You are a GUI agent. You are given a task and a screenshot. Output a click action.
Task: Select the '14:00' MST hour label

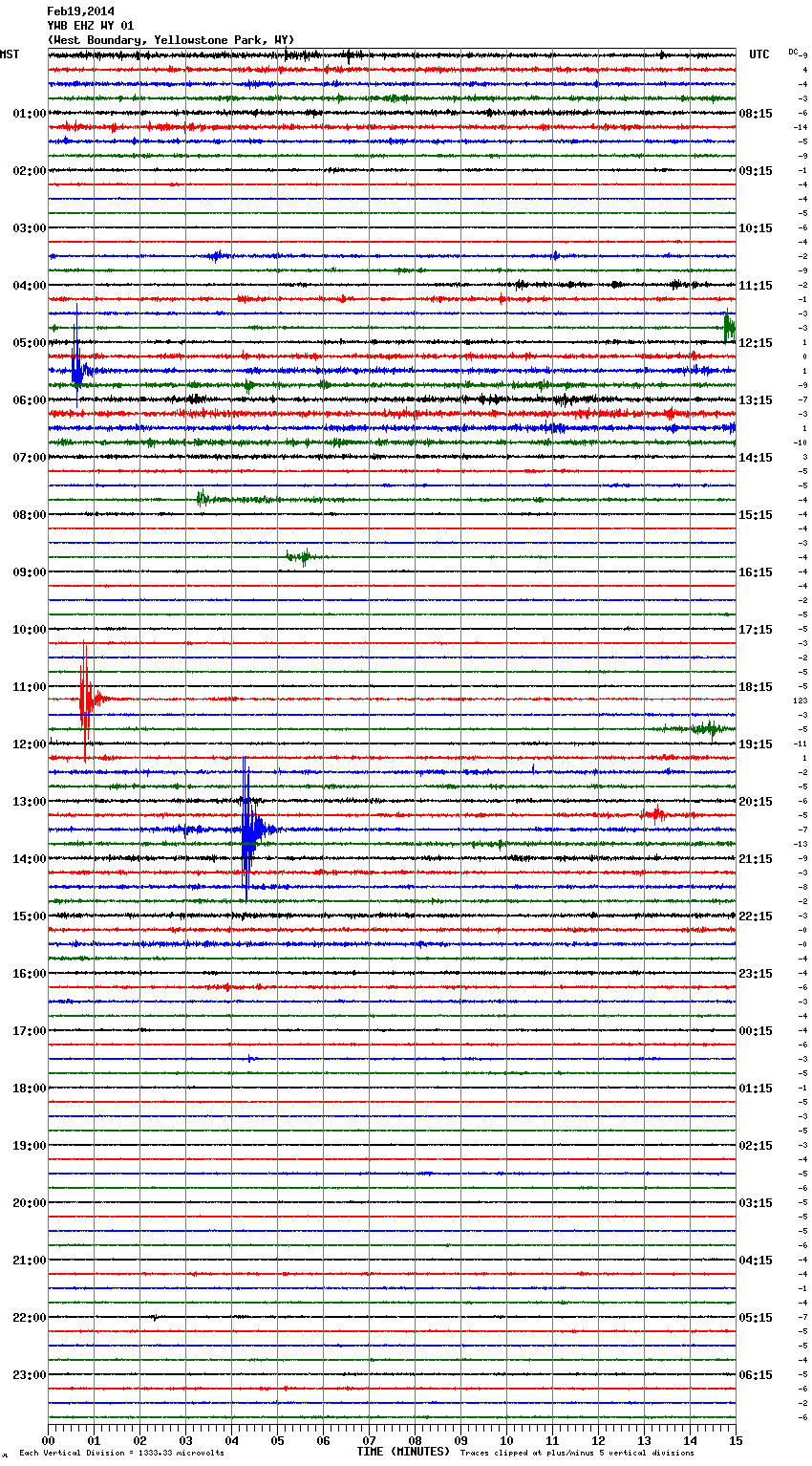[30, 859]
